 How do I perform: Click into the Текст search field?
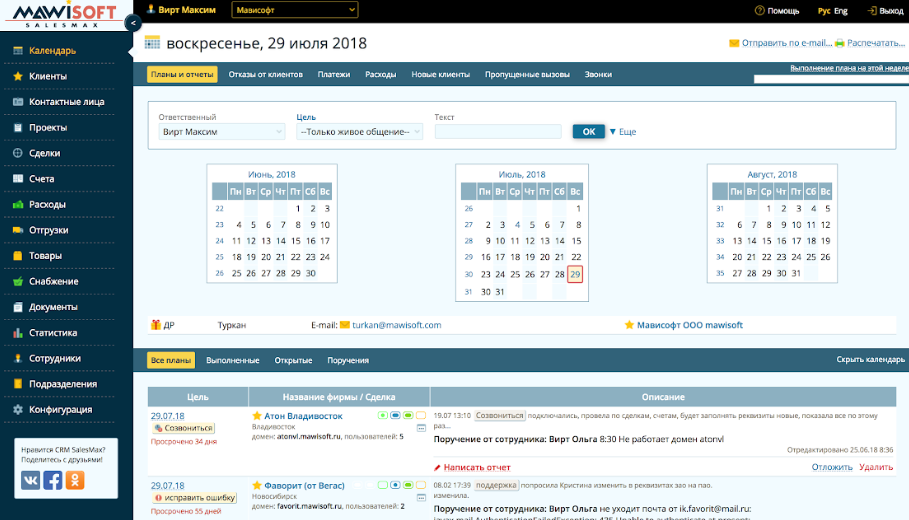coord(498,132)
